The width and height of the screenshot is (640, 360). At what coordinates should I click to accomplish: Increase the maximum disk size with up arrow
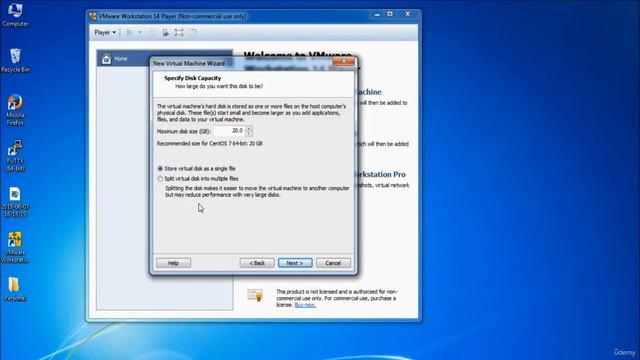tap(249, 128)
